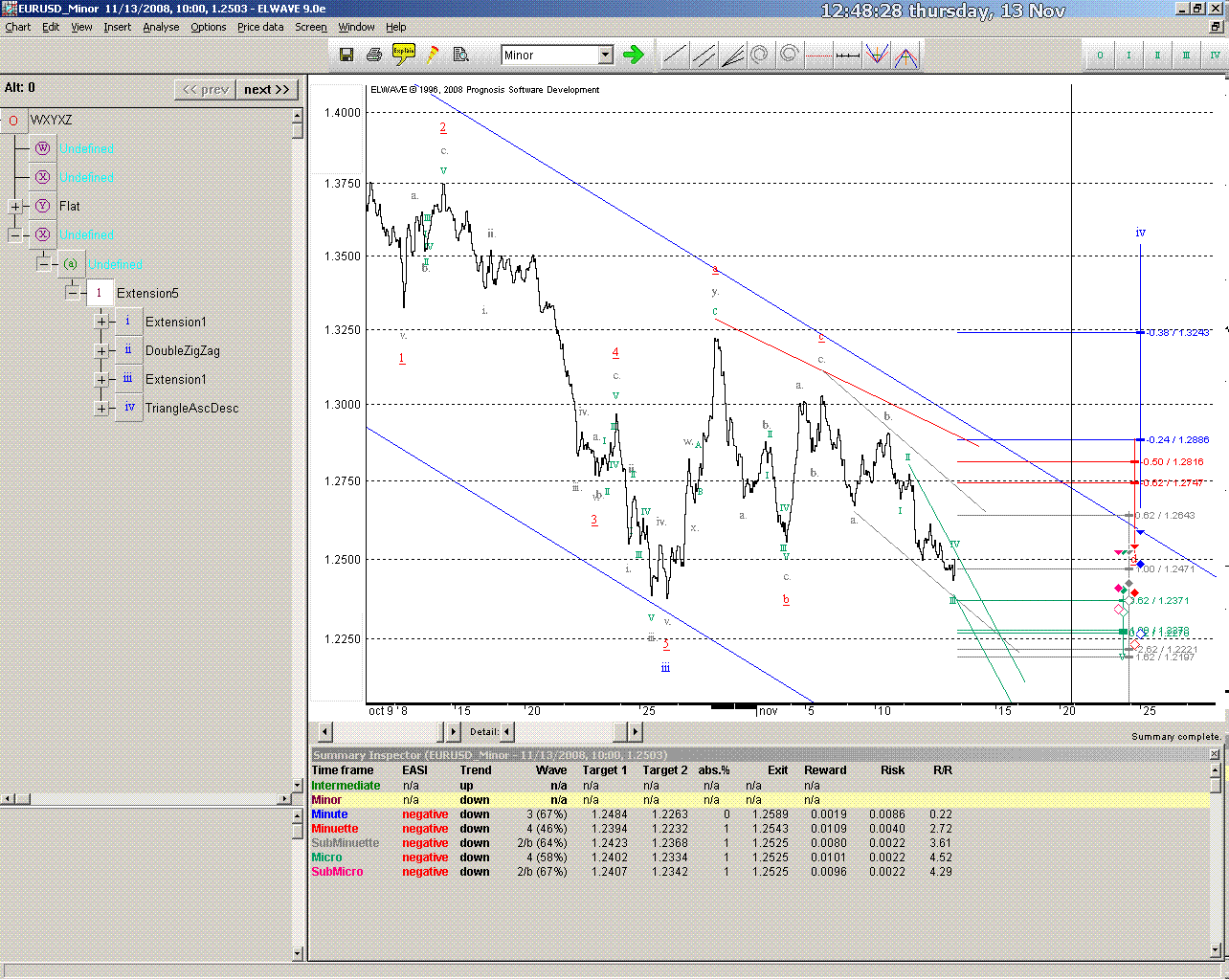Click the Detail decrease arrow
The height and width of the screenshot is (980, 1229).
507,732
